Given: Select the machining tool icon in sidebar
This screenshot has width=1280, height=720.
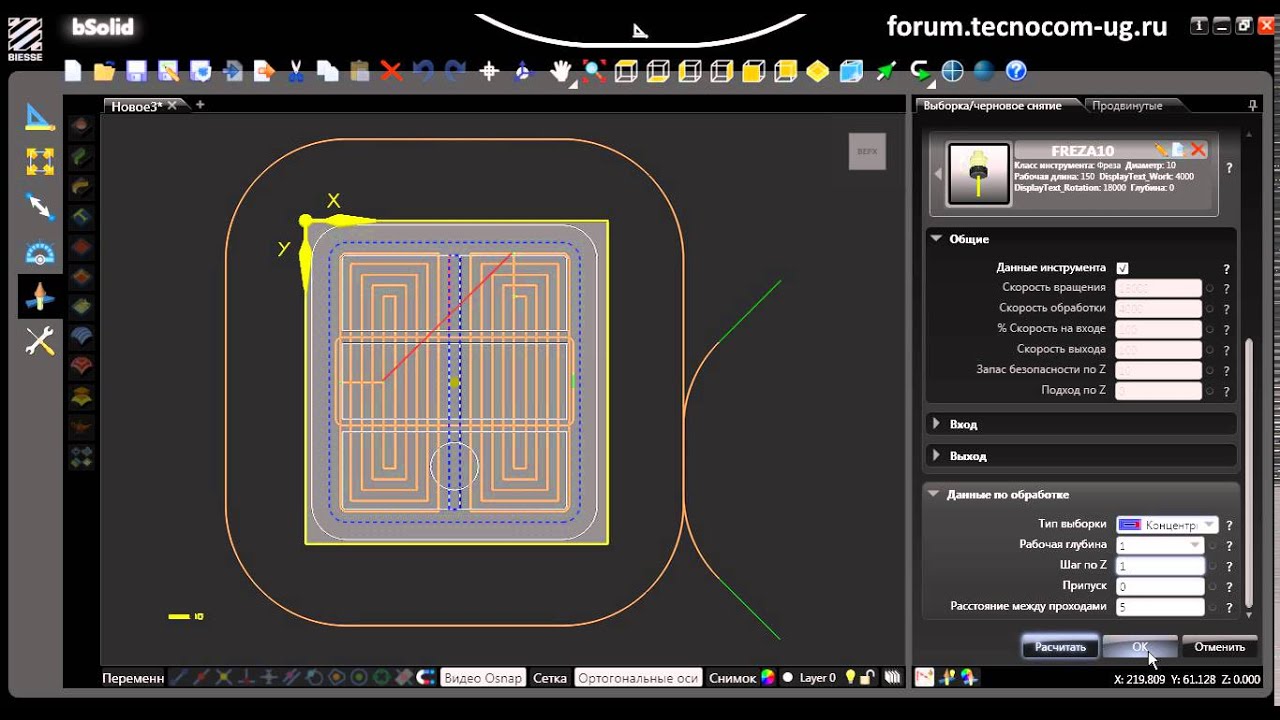Looking at the screenshot, I should [40, 297].
